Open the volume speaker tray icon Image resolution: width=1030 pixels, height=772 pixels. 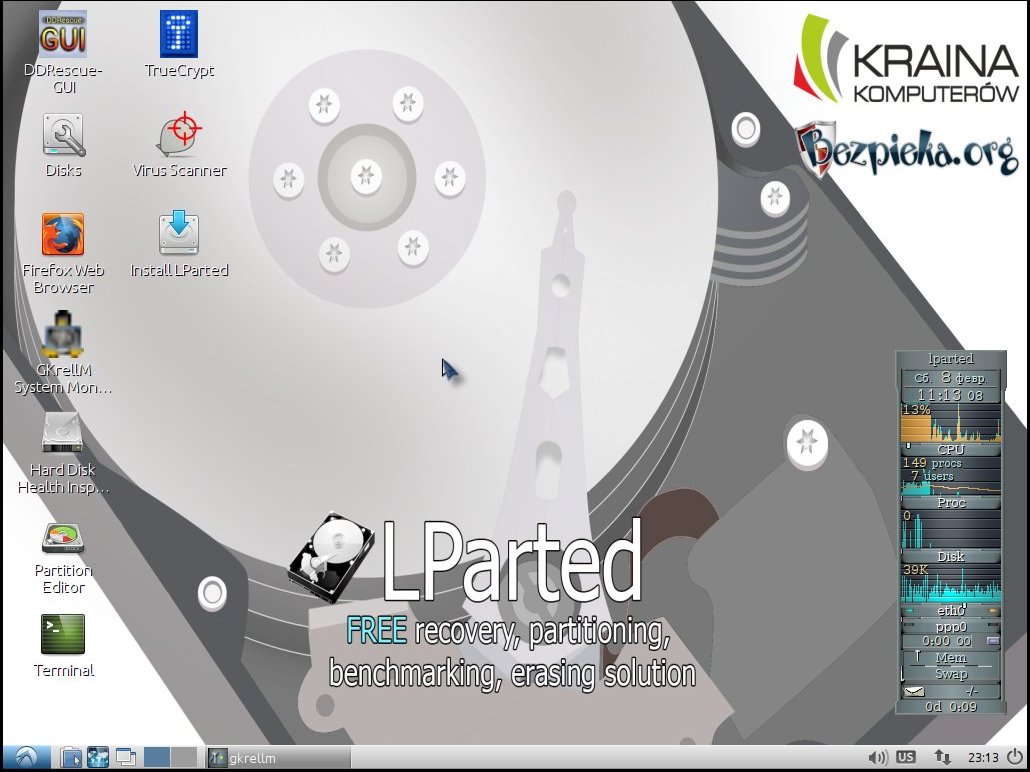pos(877,758)
